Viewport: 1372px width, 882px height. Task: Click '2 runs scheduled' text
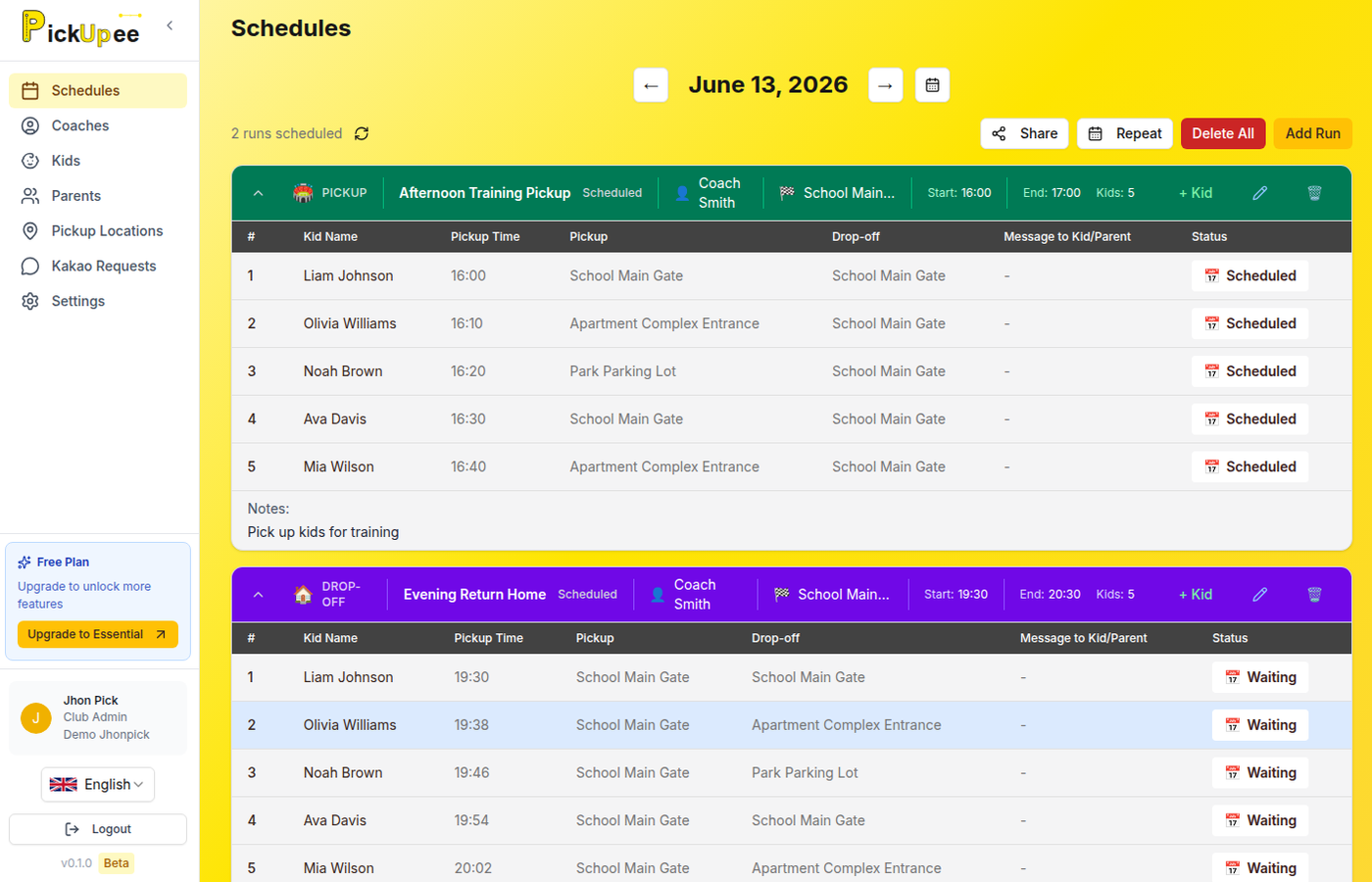[x=286, y=133]
